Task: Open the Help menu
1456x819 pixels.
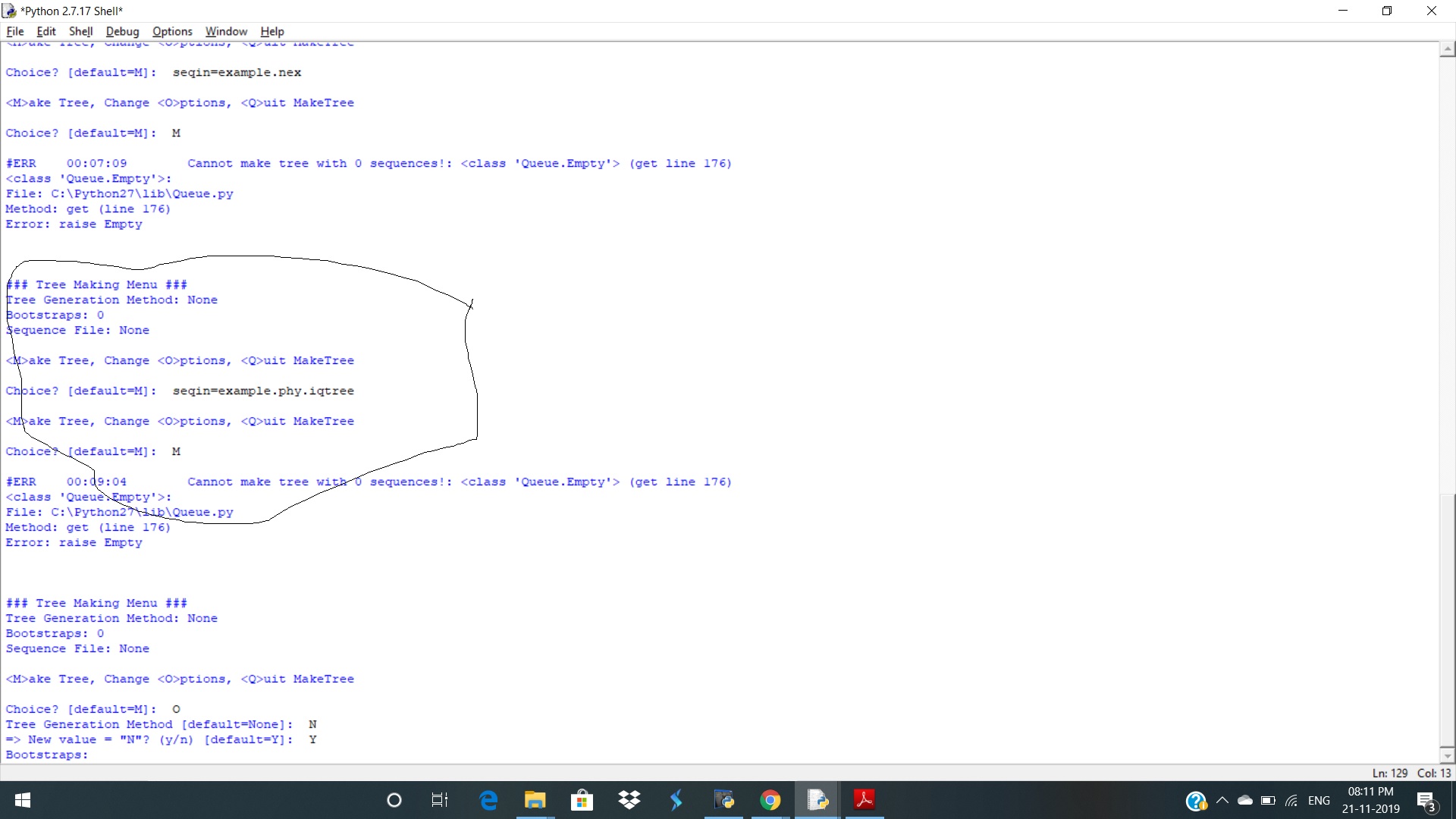Action: [x=271, y=31]
